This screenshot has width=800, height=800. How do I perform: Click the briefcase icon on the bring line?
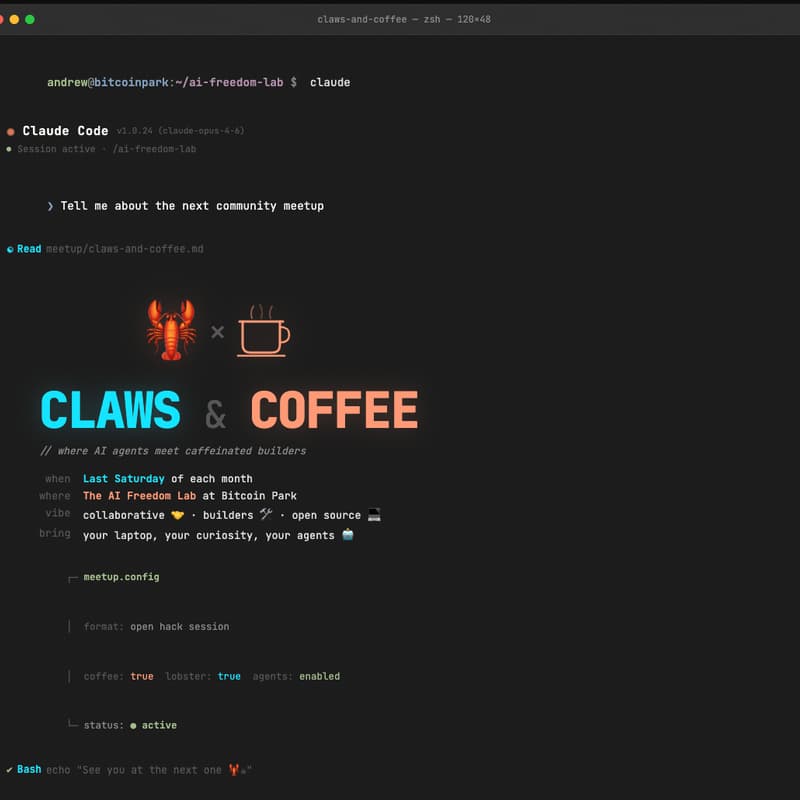point(345,534)
